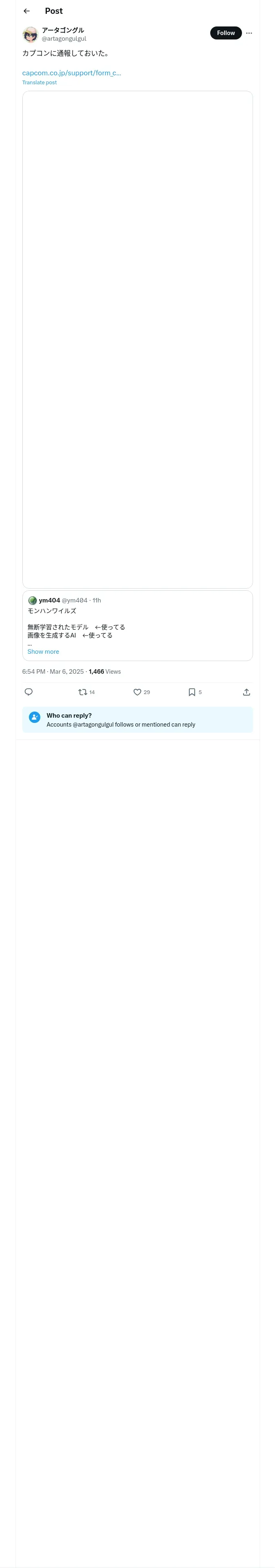The image size is (275, 1568).
Task: Go back using the arrow icon
Action: [x=26, y=11]
